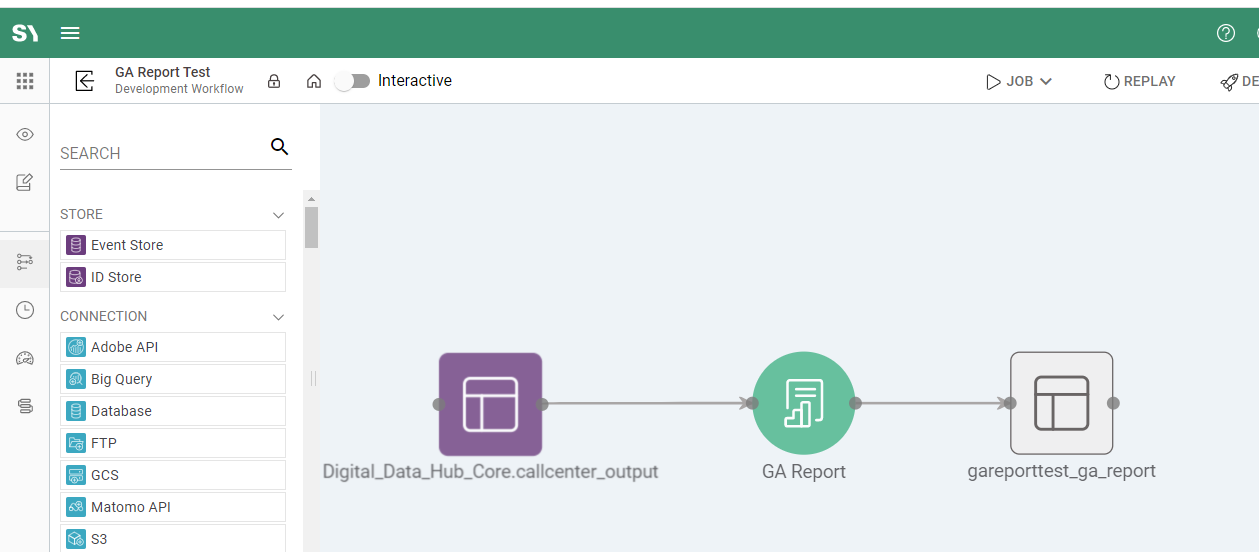Select S3 connection

click(173, 538)
